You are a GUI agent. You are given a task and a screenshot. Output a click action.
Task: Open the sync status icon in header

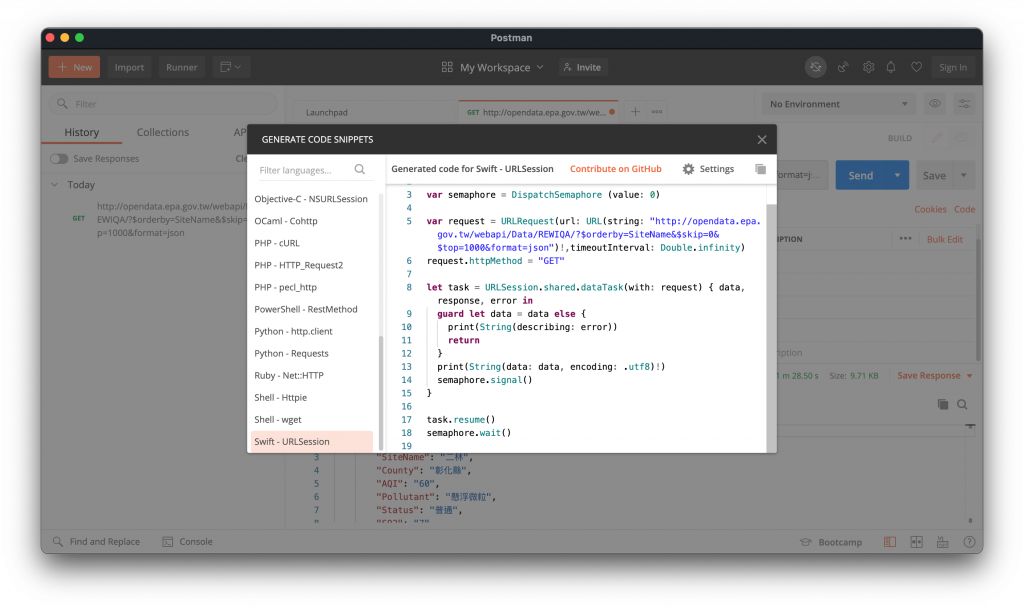(x=816, y=67)
